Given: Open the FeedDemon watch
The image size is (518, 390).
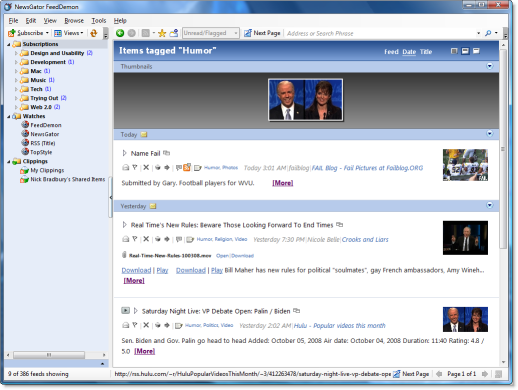Looking at the screenshot, I should [x=46, y=125].
